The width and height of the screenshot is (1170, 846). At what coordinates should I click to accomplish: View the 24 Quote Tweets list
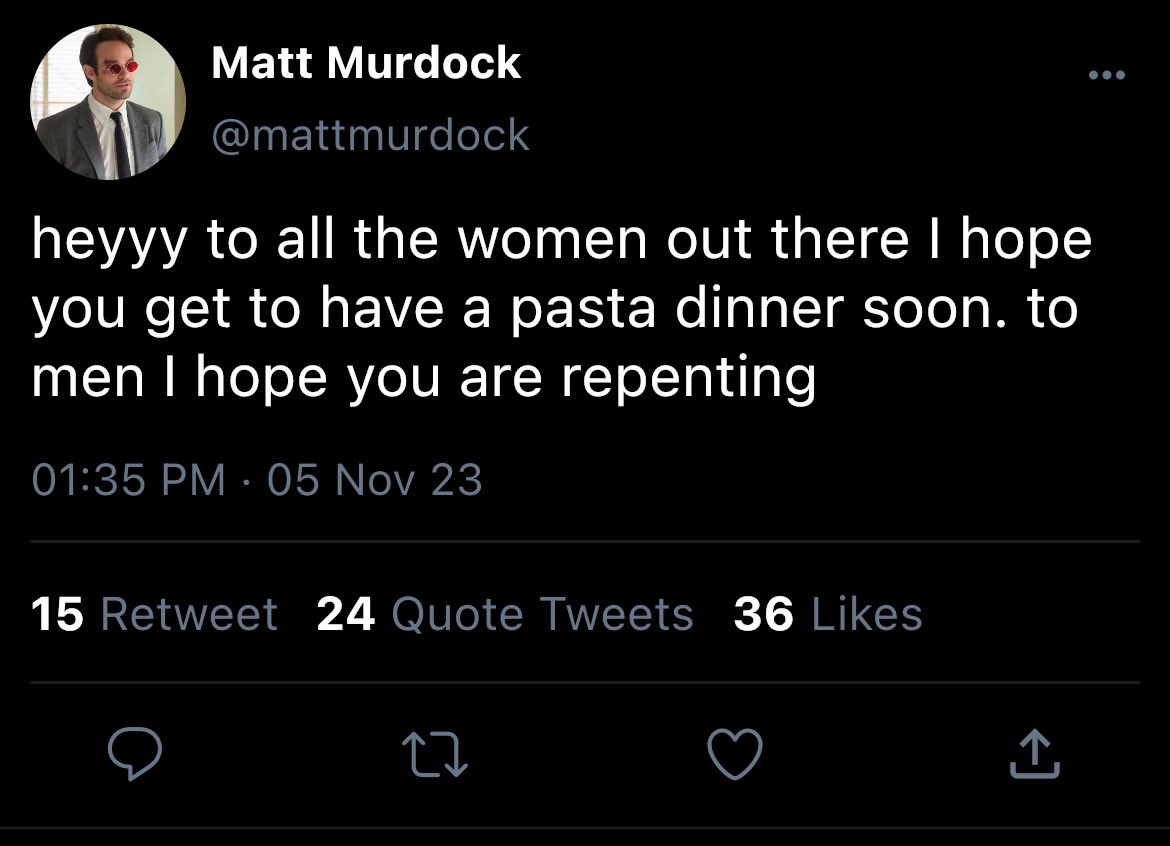pos(505,614)
